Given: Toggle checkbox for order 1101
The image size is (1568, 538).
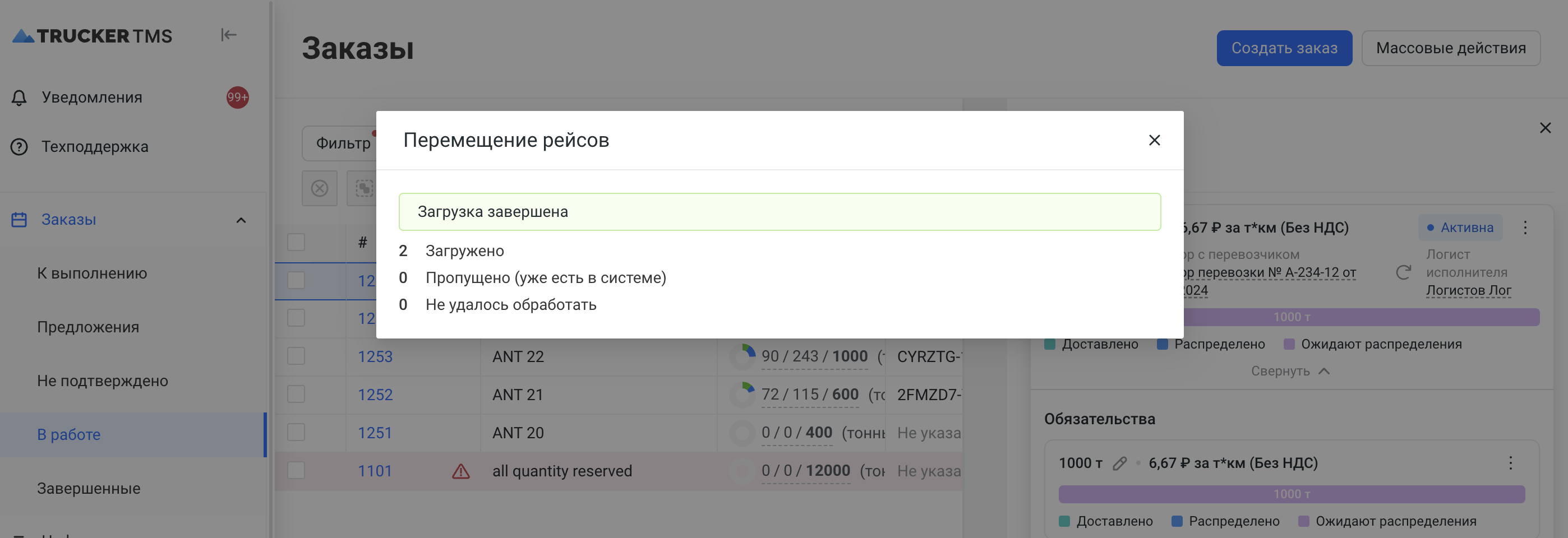Looking at the screenshot, I should click(296, 470).
